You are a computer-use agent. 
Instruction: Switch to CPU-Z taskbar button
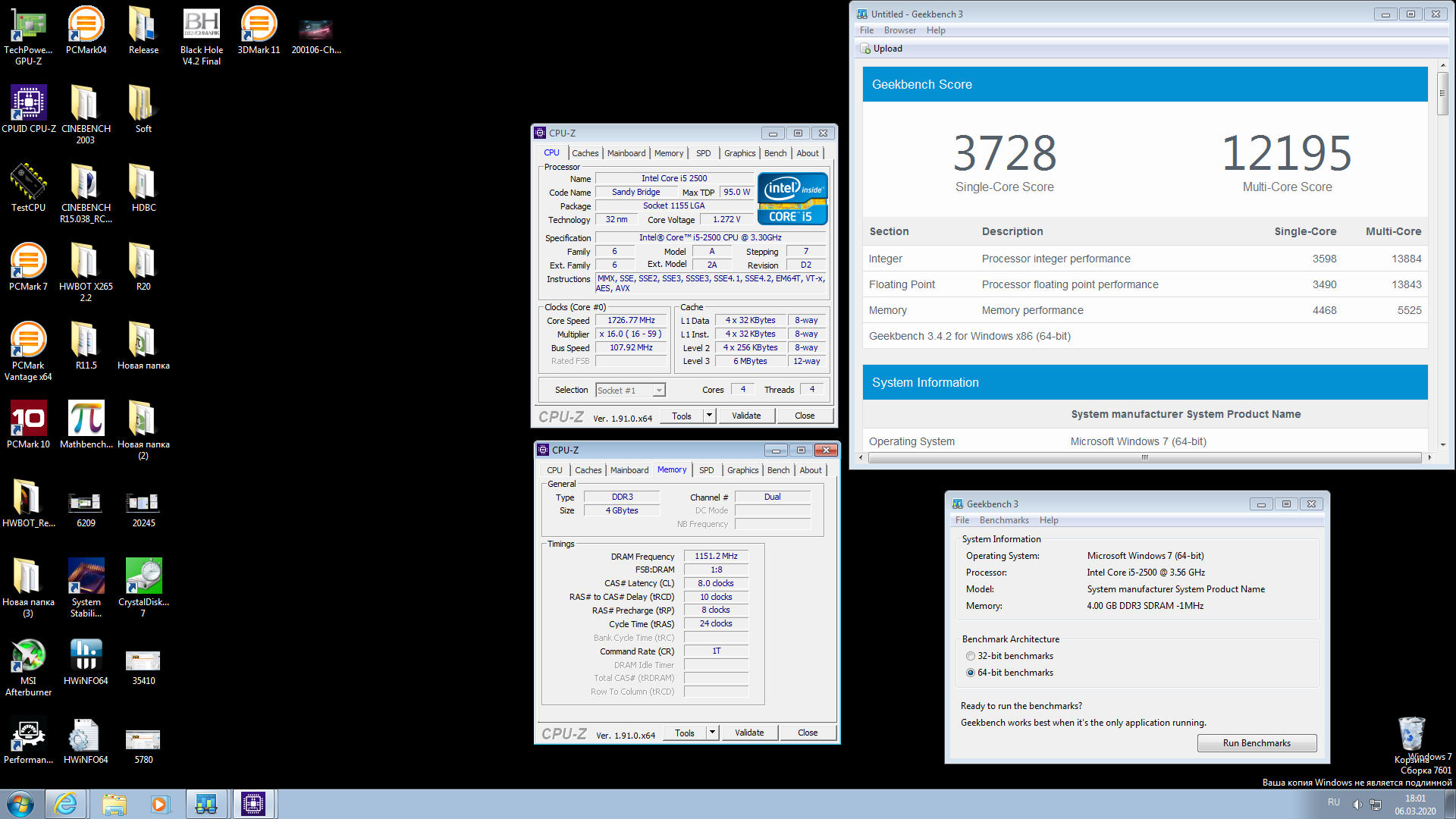253,804
